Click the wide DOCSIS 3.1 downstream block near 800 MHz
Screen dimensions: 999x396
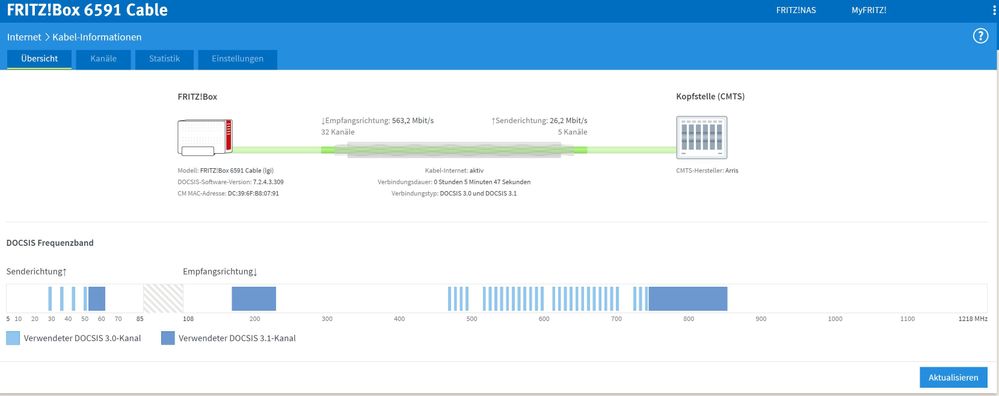point(688,299)
